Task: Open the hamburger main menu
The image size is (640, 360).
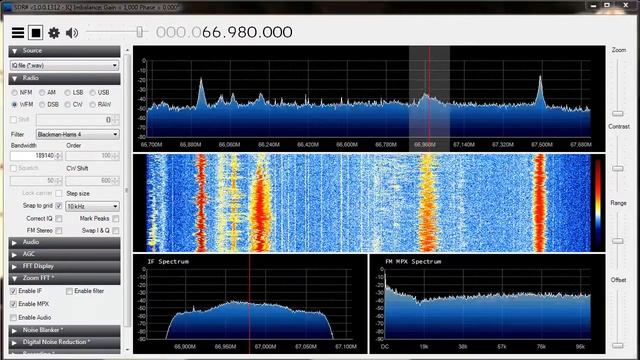Action: coord(18,32)
